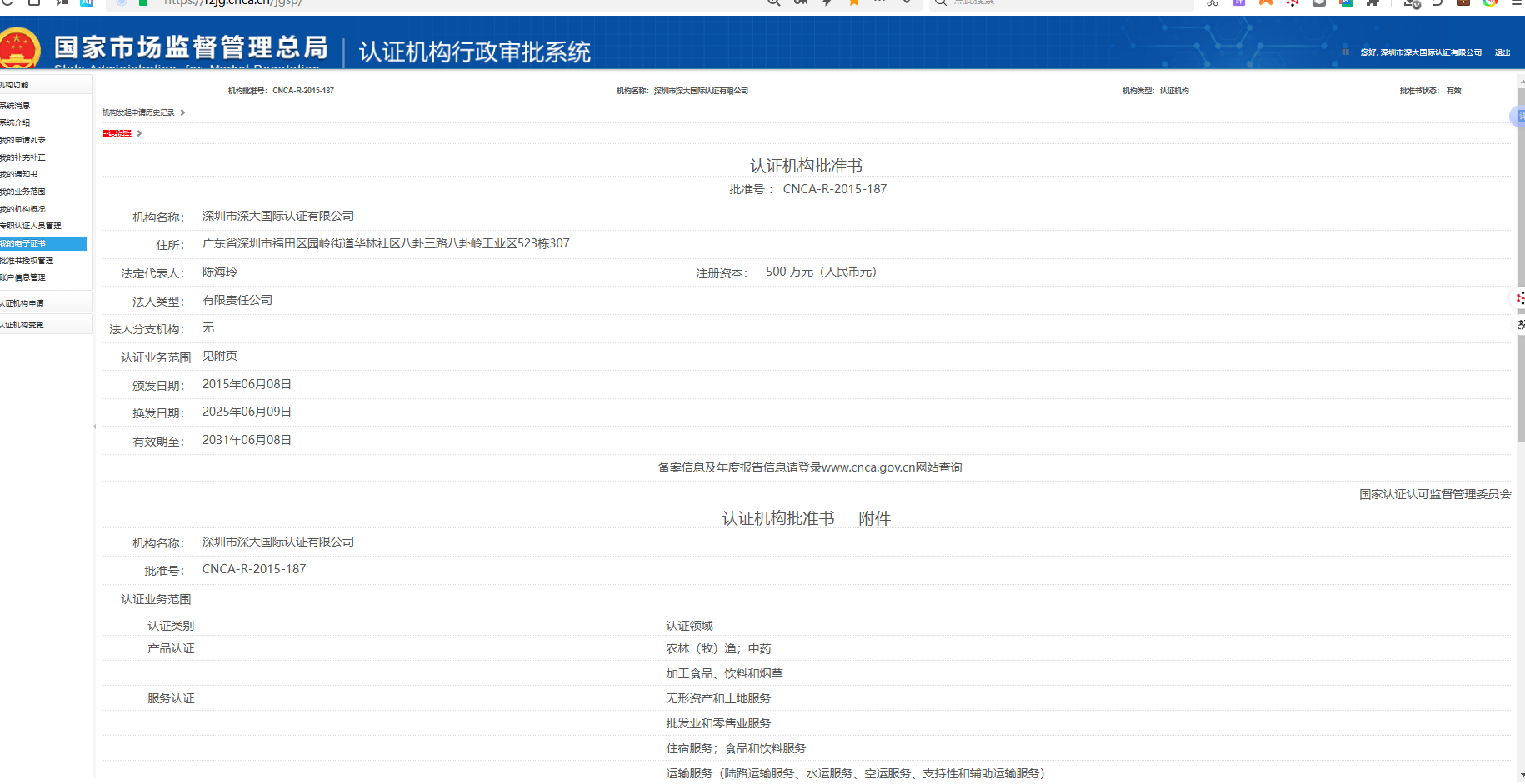Click the expiry date 2031年06月08日
This screenshot has height=784, width=1525.
click(247, 440)
